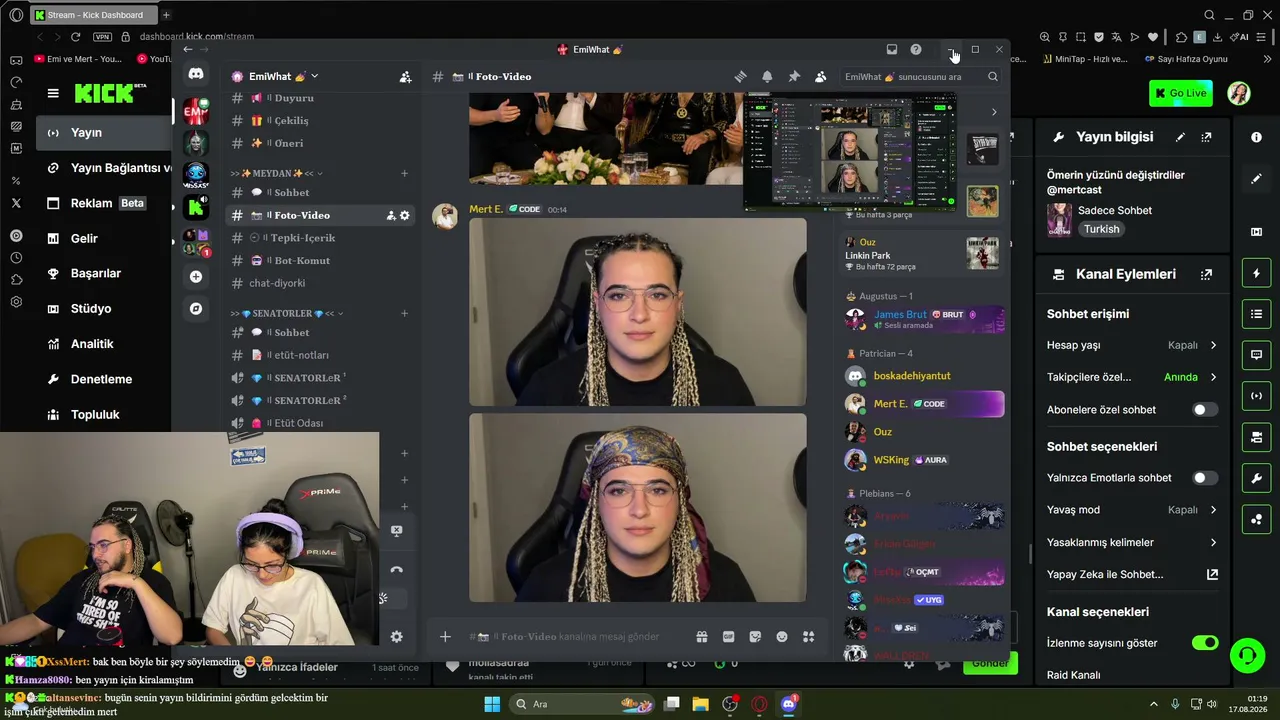
Task: Open Windows Start menu
Action: point(492,704)
